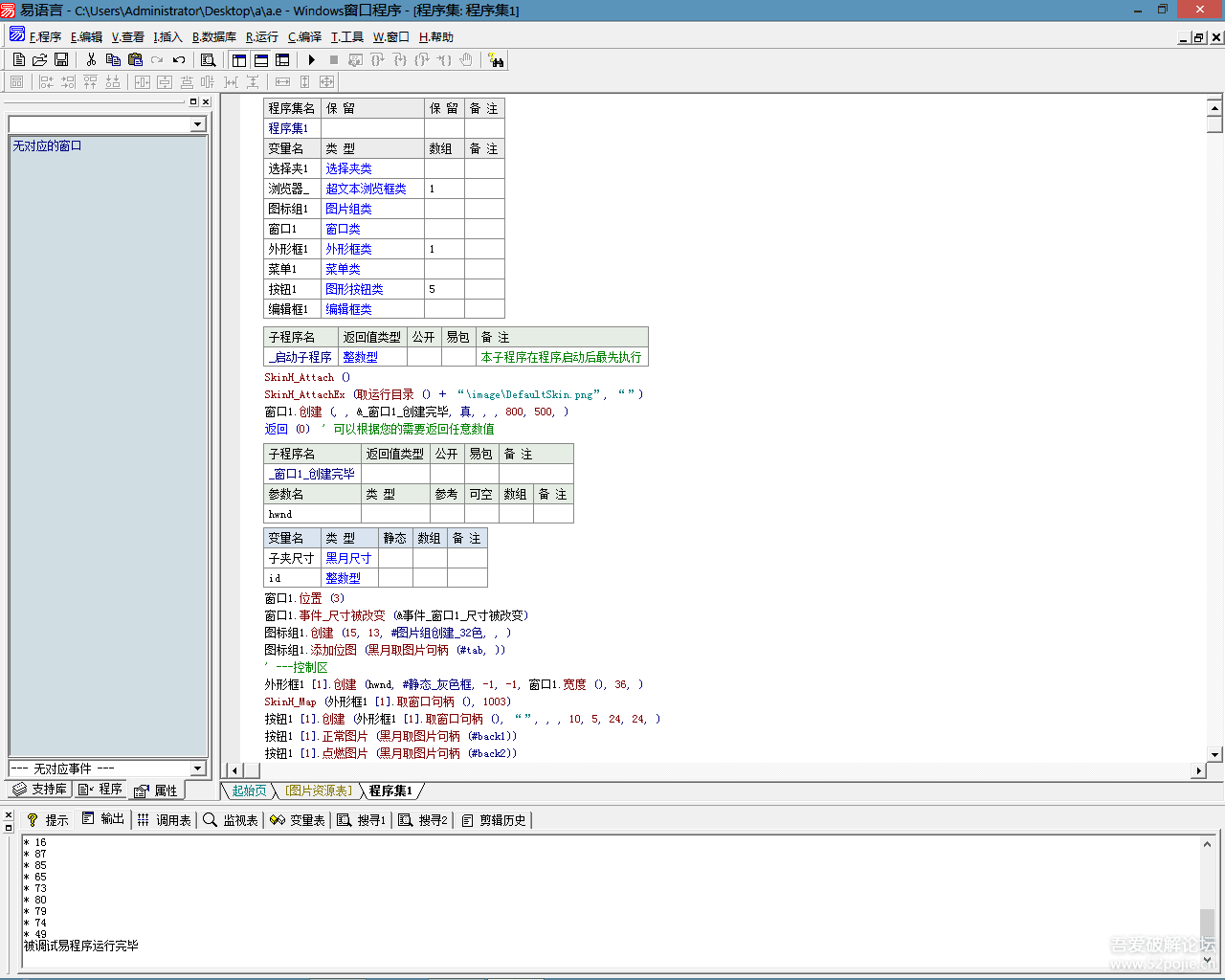Open the 输出 output tab
Screen dimensions: 1225x980
click(x=103, y=819)
